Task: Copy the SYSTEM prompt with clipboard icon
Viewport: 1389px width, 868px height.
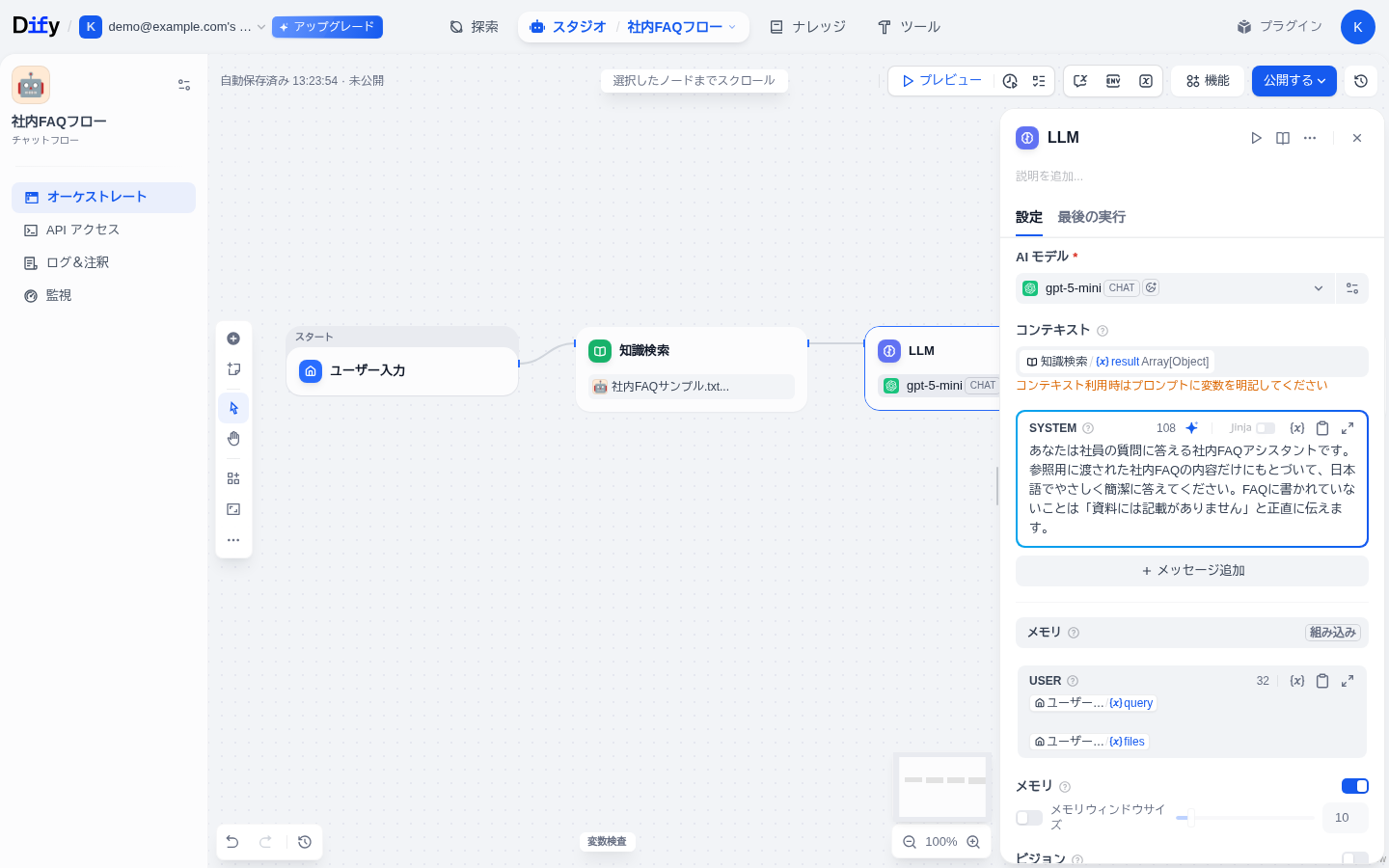Action: click(x=1322, y=428)
